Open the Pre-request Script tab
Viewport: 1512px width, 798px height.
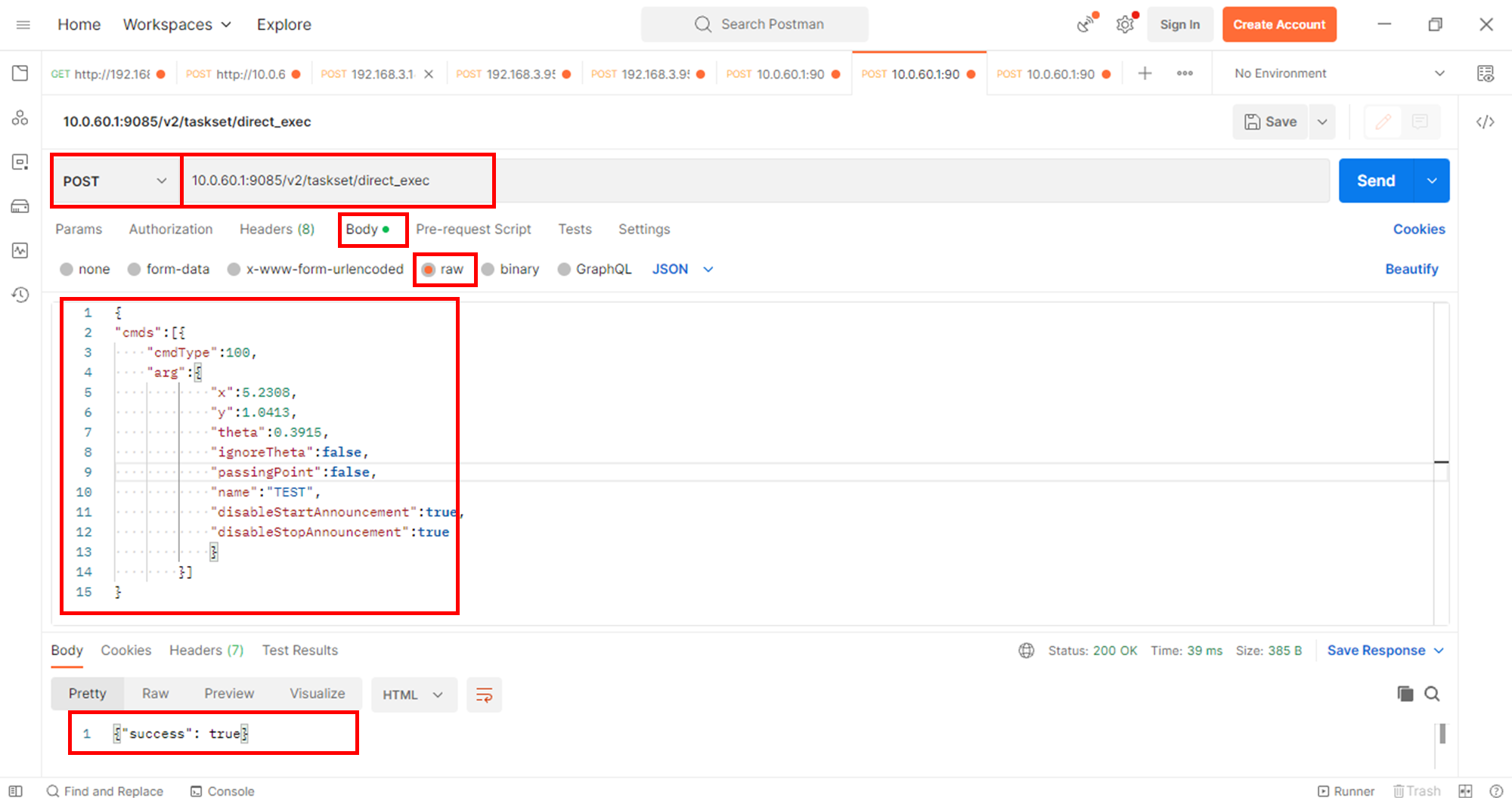click(x=473, y=229)
